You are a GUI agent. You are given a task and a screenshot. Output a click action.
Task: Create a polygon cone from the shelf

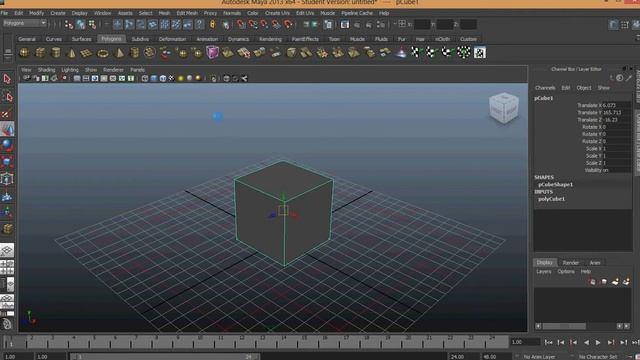[71, 53]
